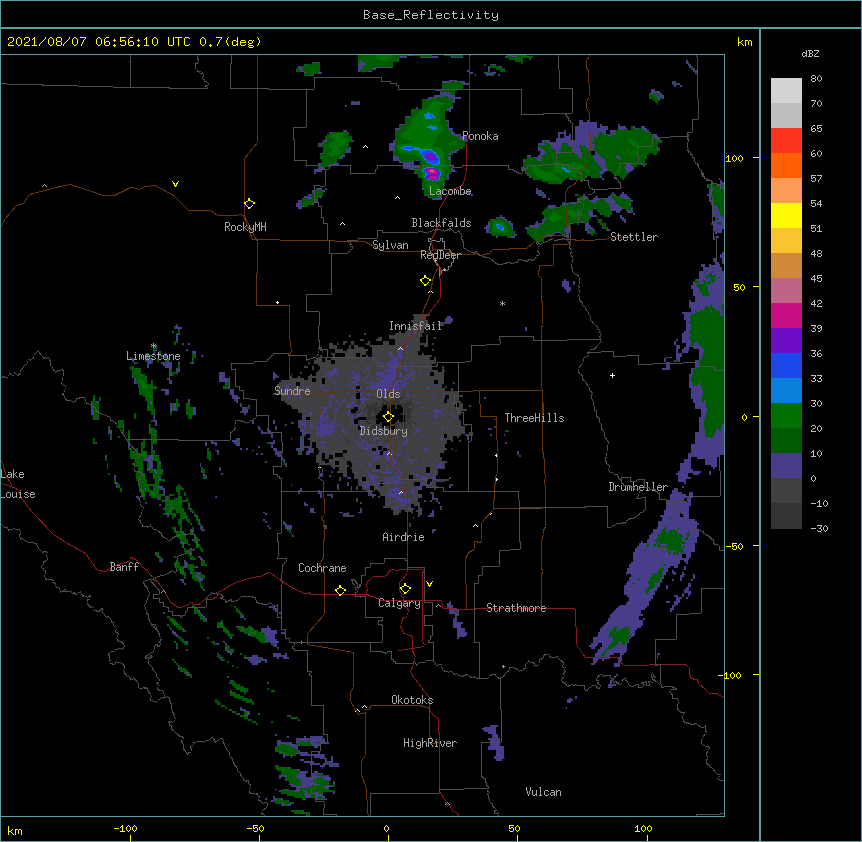Screen dimensions: 862x842
Task: Click the white plus marker north of Drumheller
Action: 612,375
